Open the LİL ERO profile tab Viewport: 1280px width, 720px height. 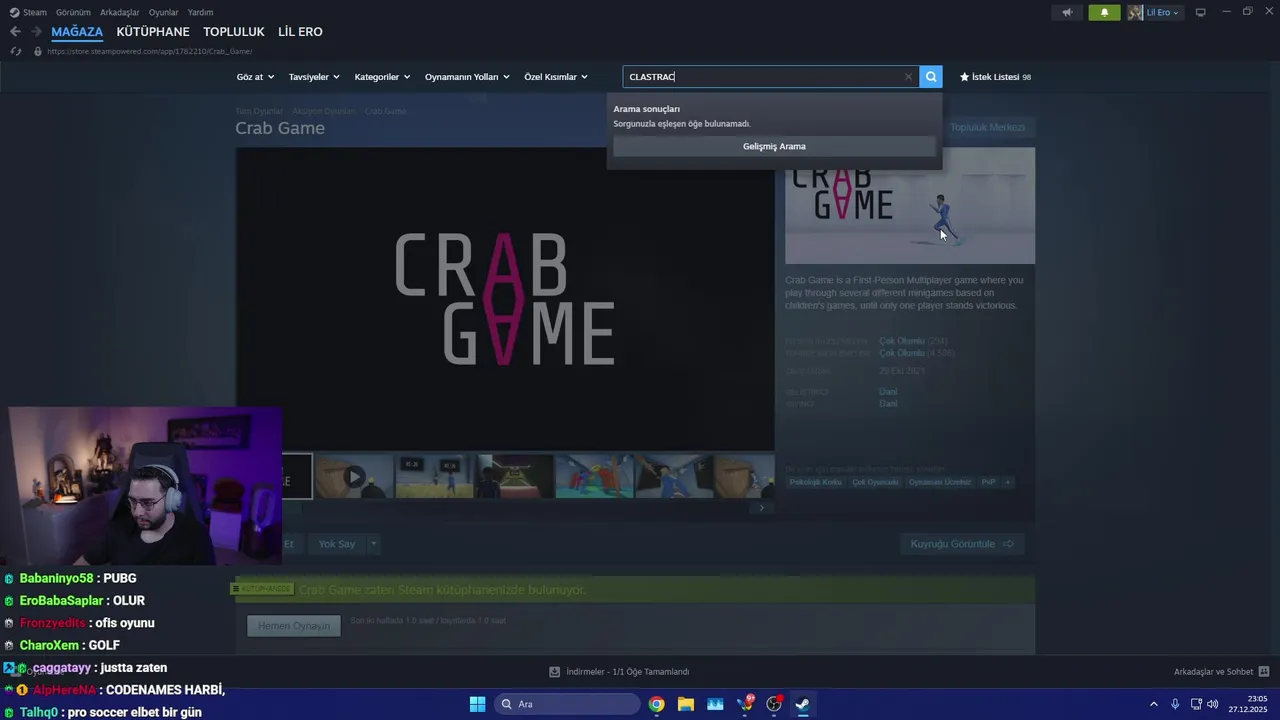pyautogui.click(x=300, y=32)
